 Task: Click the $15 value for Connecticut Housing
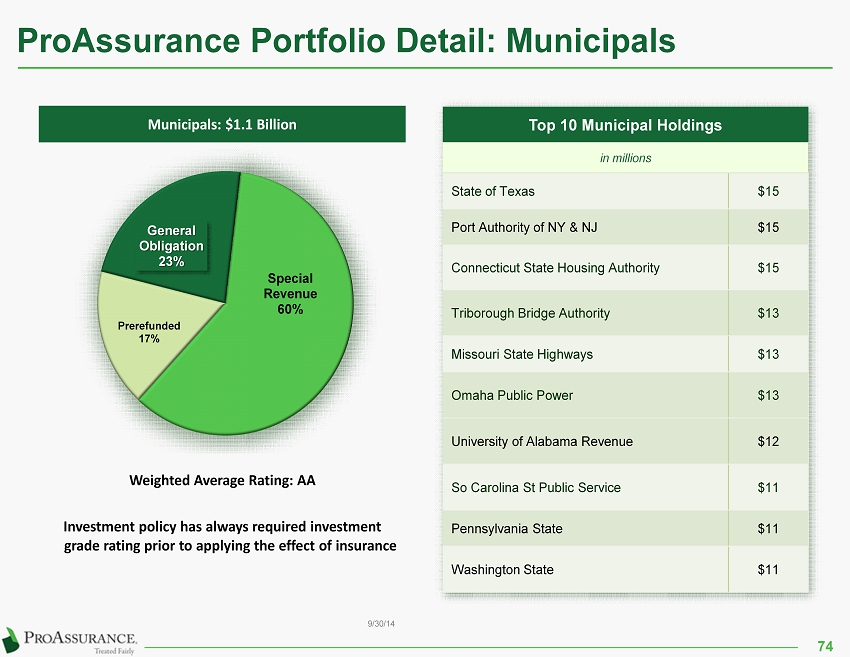coord(768,268)
